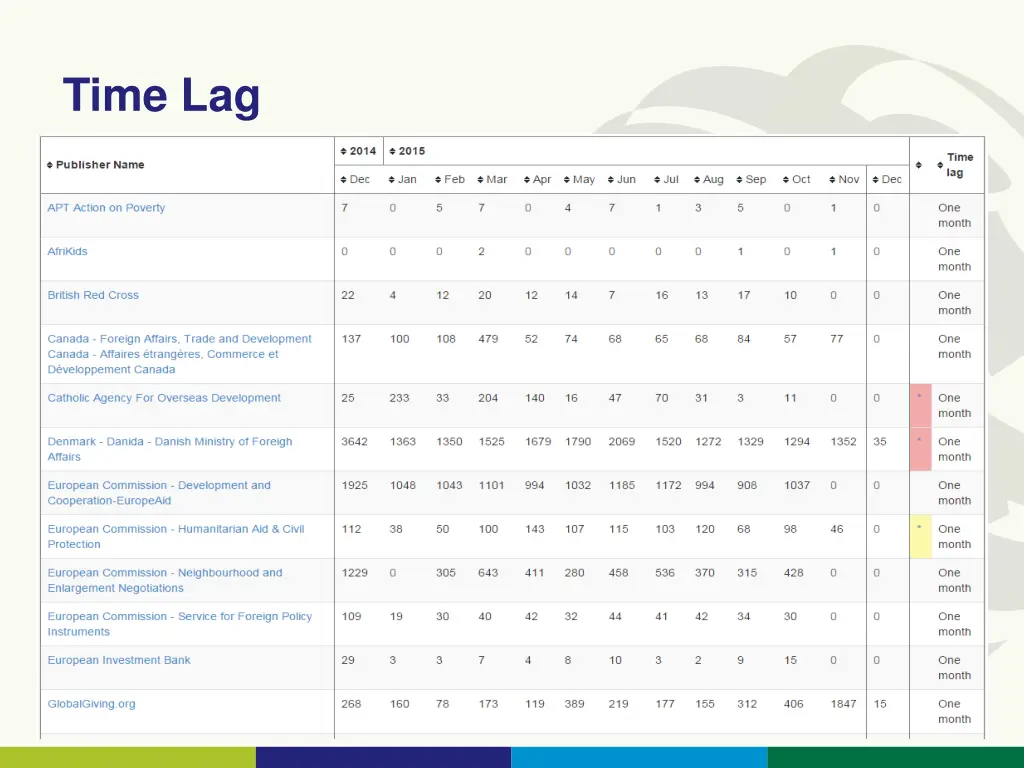Select APT Action on Poverty's One month
The width and height of the screenshot is (1024, 768).
954,216
